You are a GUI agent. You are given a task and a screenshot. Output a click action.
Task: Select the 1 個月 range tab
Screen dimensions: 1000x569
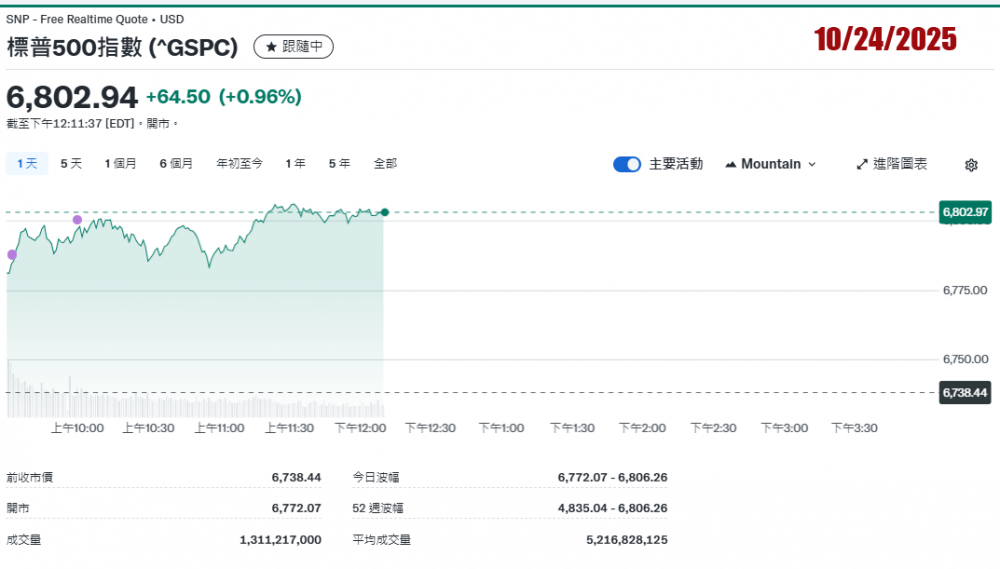(x=120, y=163)
